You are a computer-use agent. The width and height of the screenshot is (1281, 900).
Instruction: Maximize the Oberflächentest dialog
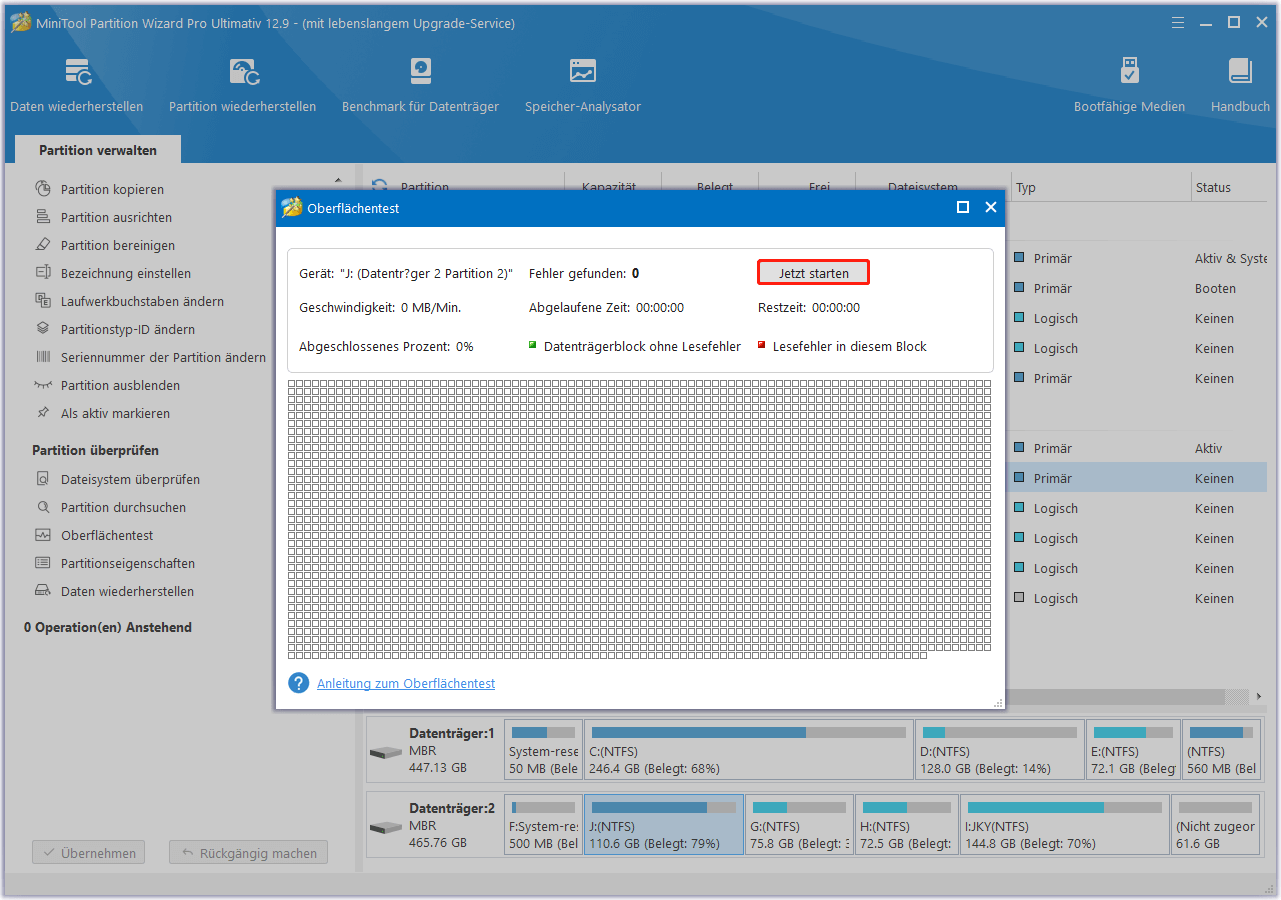[x=963, y=207]
